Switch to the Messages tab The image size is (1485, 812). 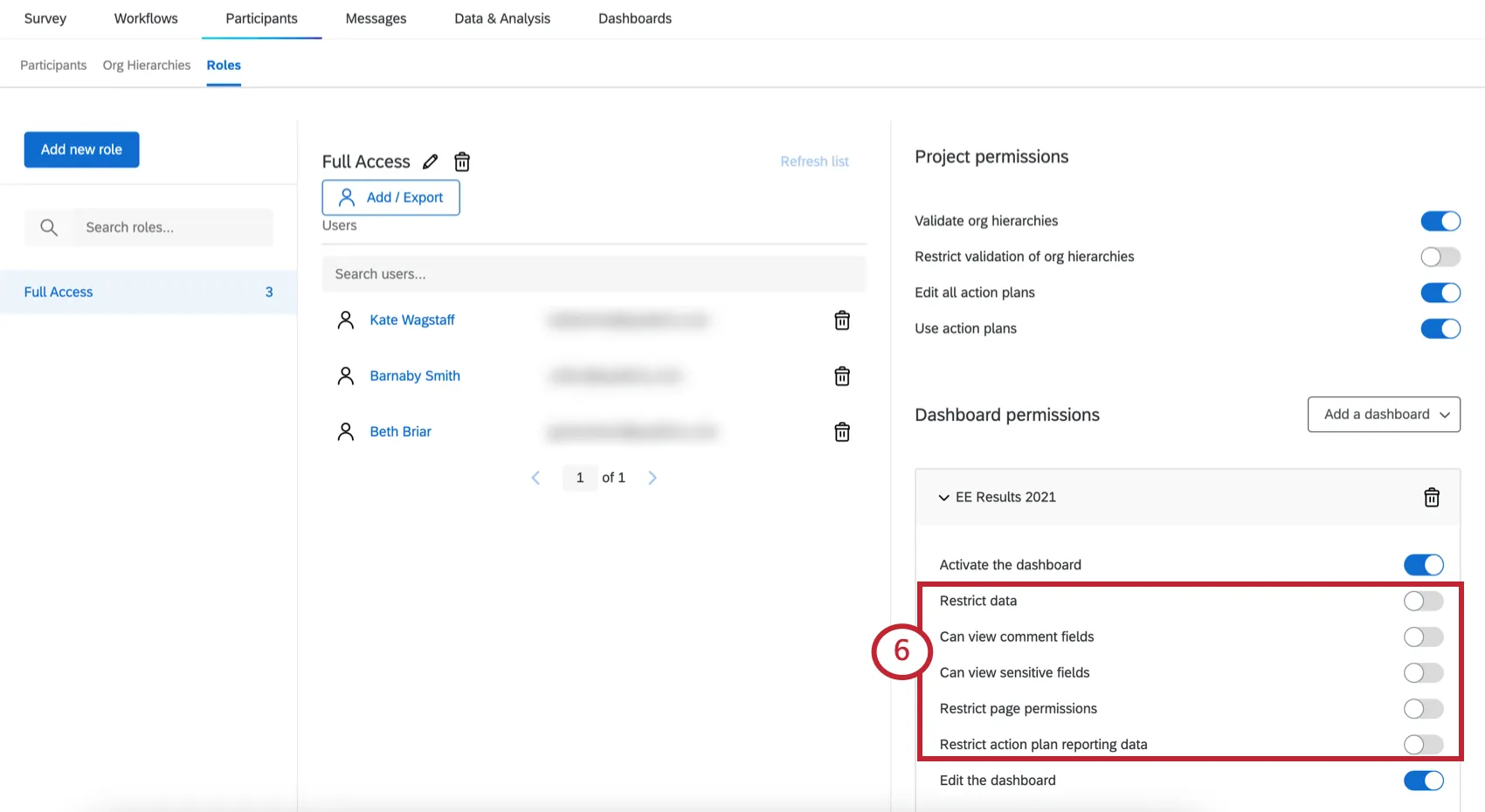tap(376, 18)
